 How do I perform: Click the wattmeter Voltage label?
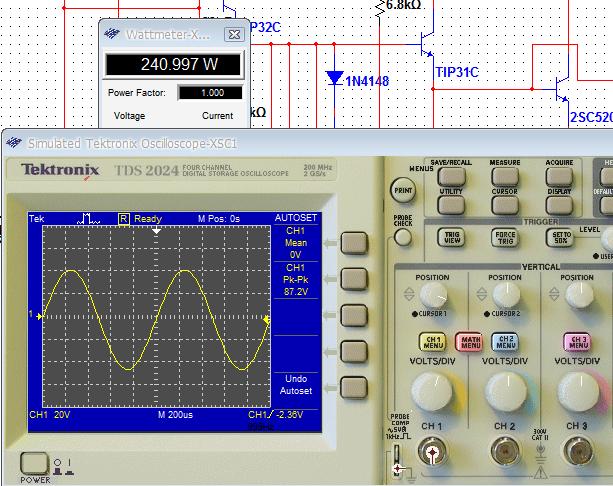(129, 116)
